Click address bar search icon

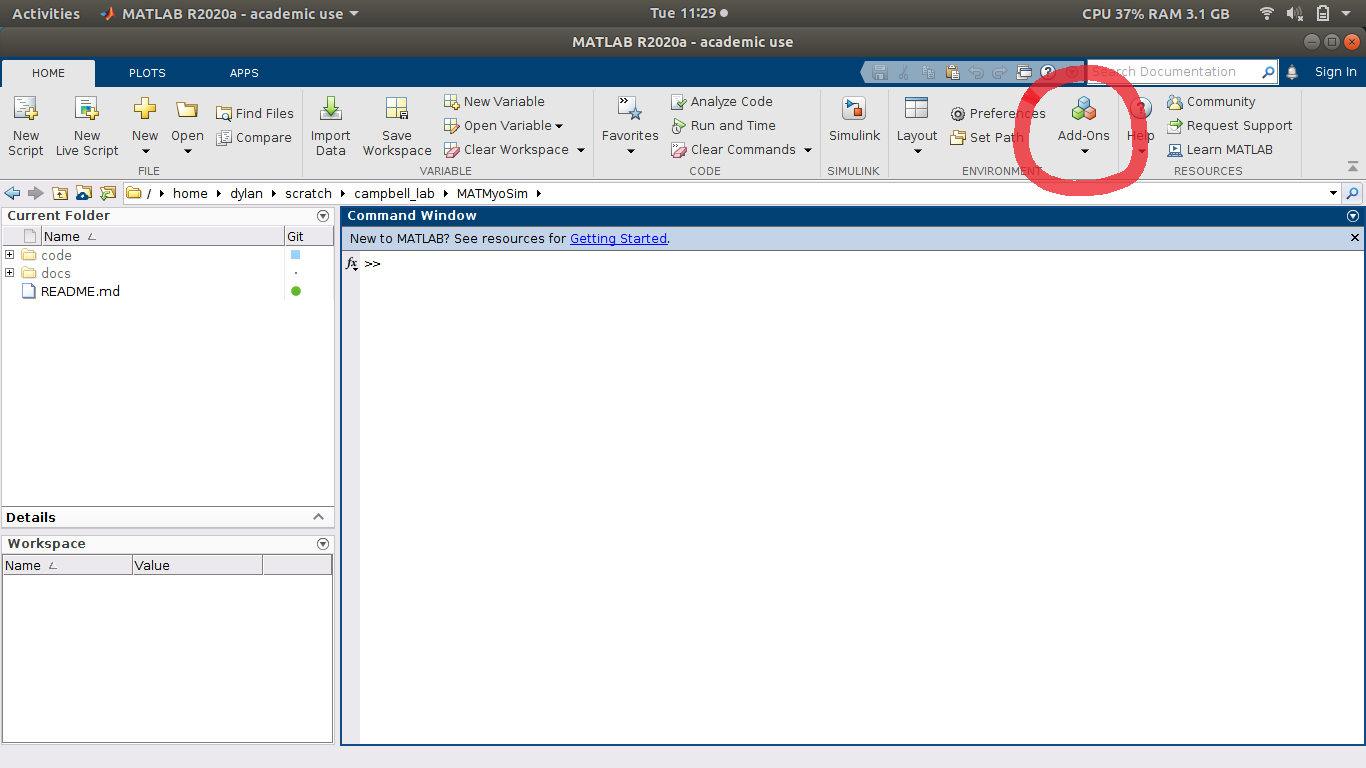tap(1353, 193)
